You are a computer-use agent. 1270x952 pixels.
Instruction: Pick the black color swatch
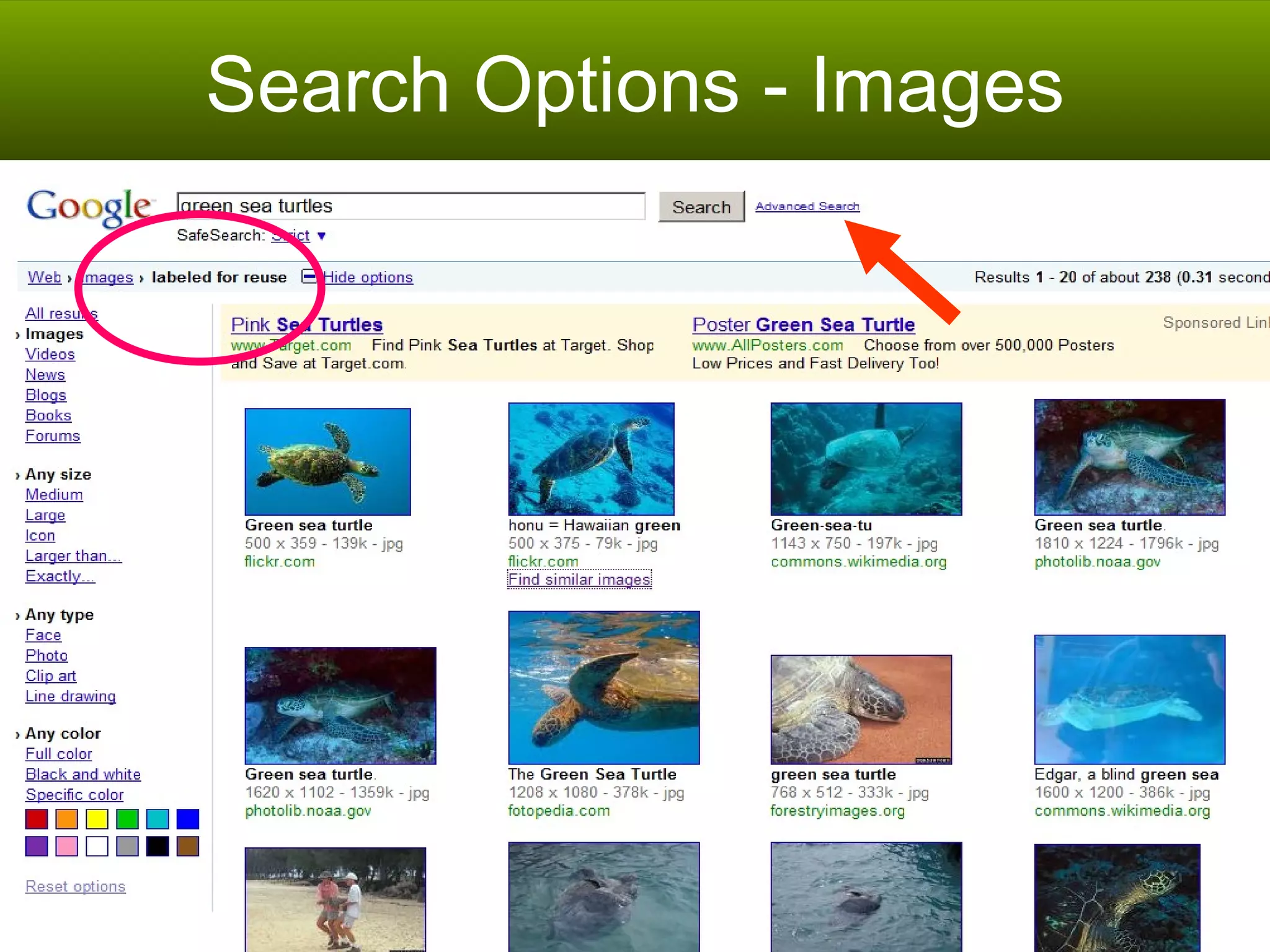[x=158, y=846]
